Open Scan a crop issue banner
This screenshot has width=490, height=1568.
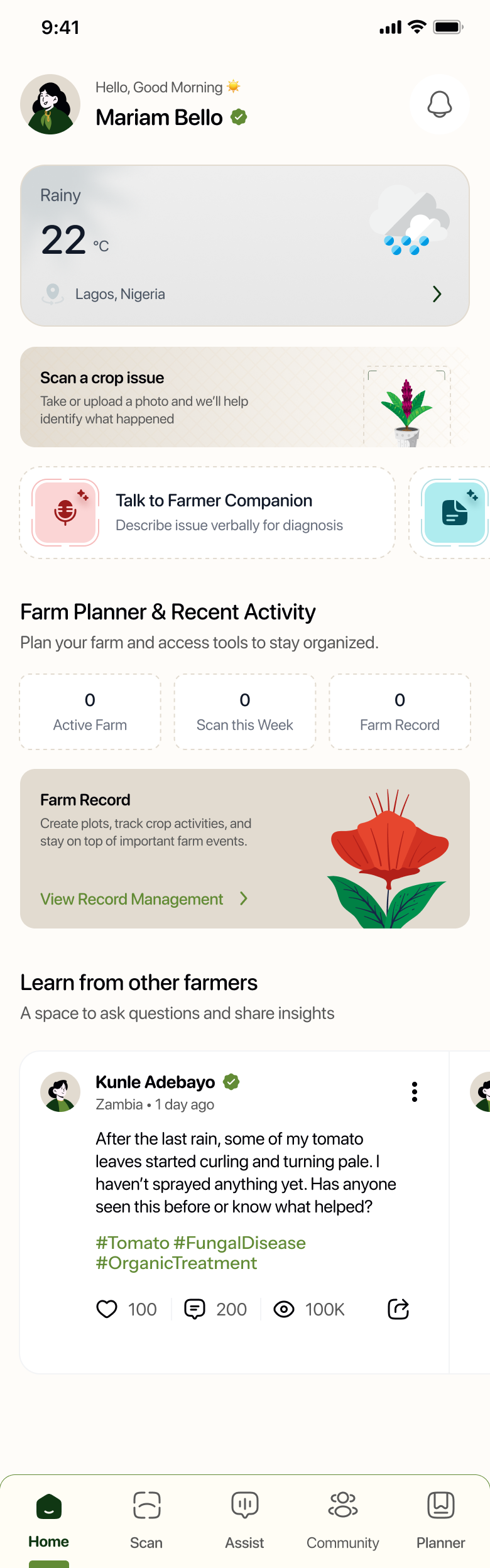245,397
